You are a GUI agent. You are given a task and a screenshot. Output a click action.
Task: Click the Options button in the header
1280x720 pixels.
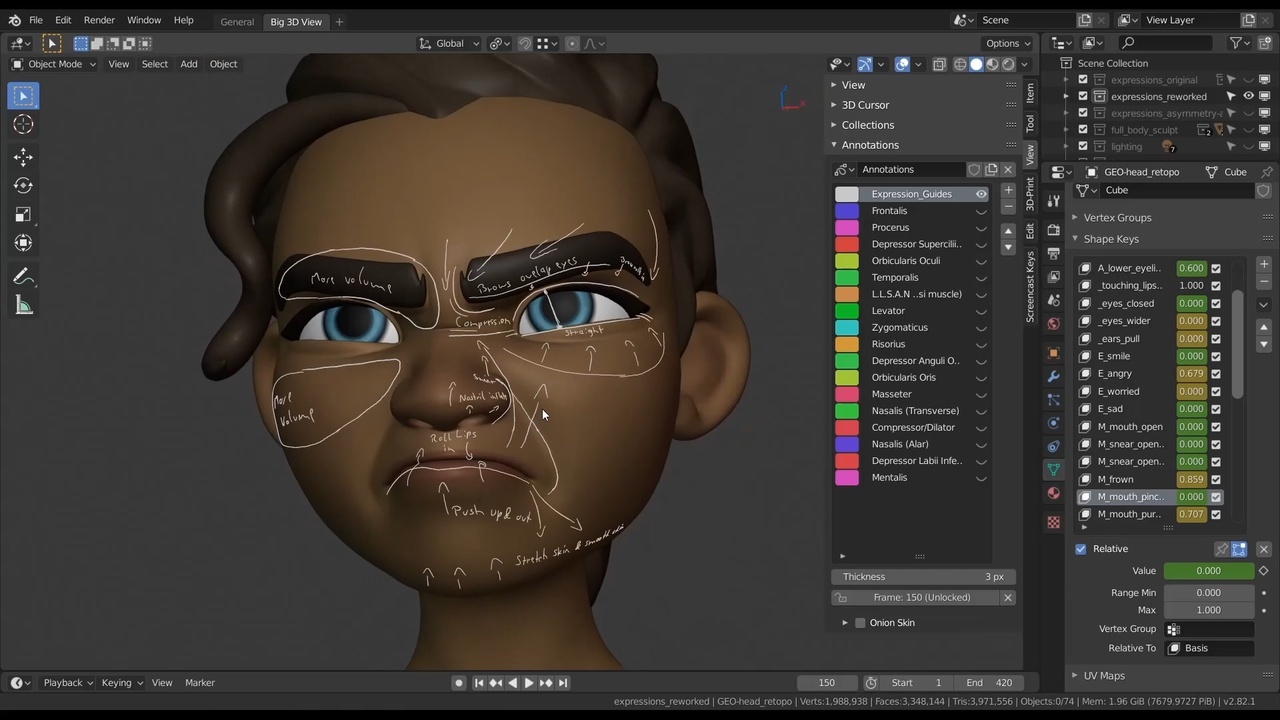tap(1005, 43)
